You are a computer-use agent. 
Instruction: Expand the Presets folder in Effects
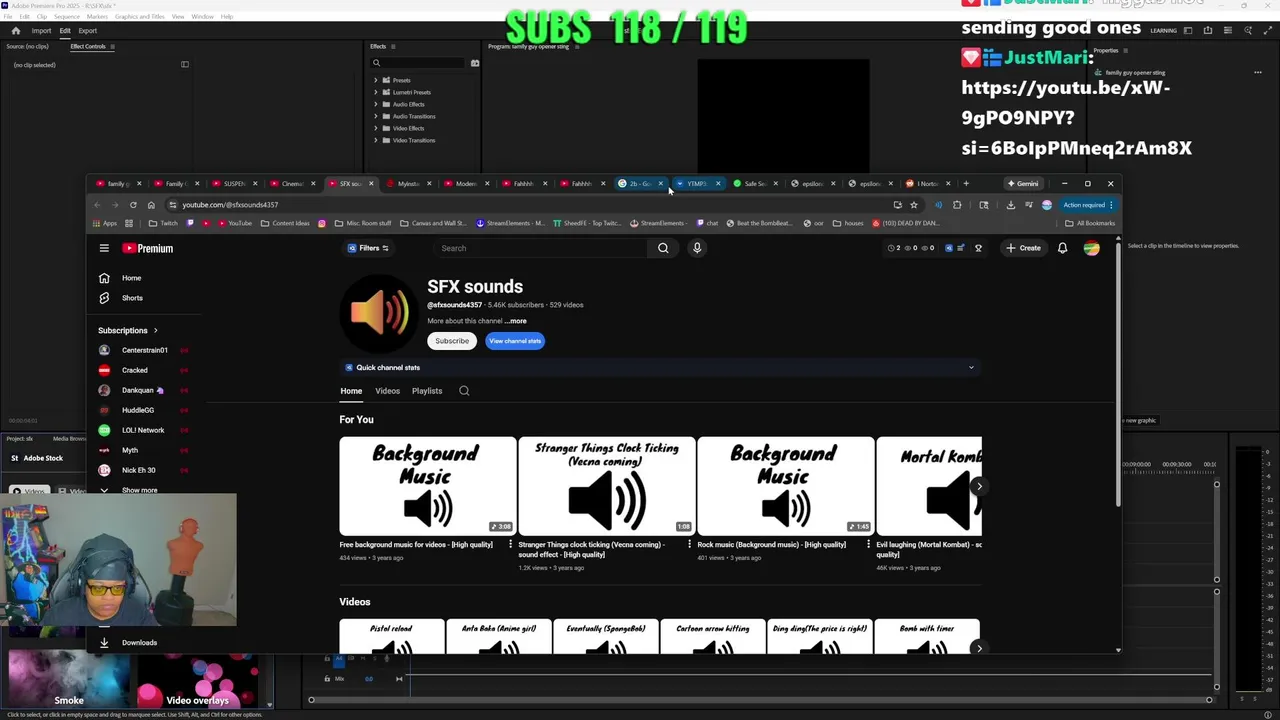click(376, 80)
